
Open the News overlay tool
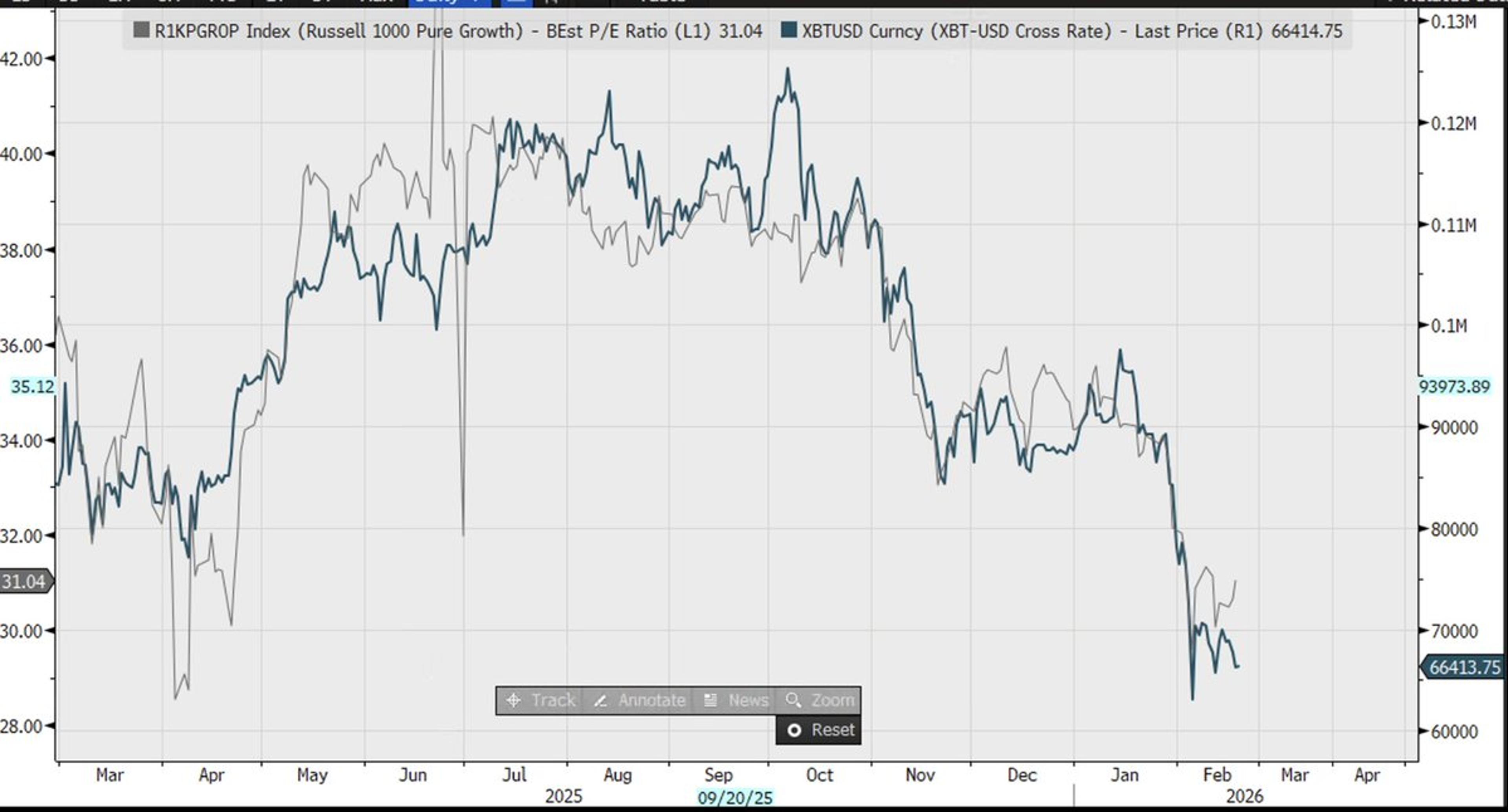coord(736,700)
